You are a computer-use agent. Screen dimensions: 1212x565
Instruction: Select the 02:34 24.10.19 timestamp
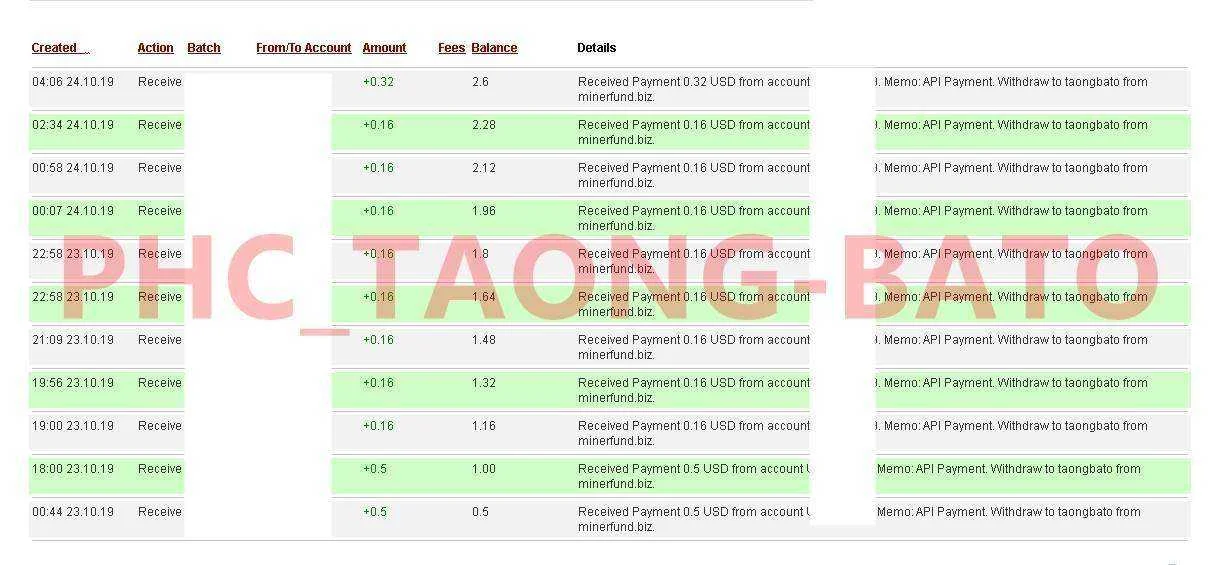coord(73,125)
